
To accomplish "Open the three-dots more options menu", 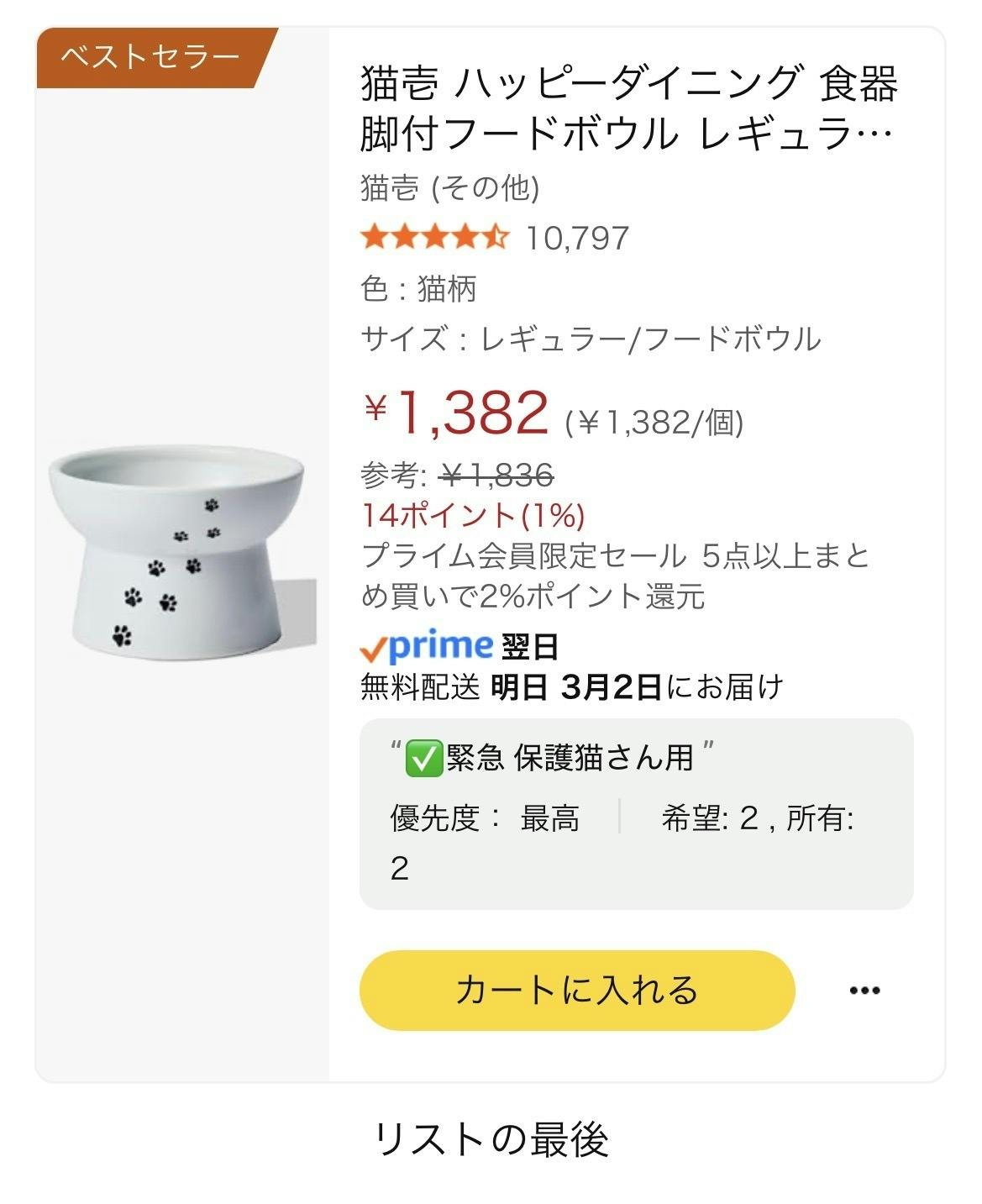I will tap(864, 991).
